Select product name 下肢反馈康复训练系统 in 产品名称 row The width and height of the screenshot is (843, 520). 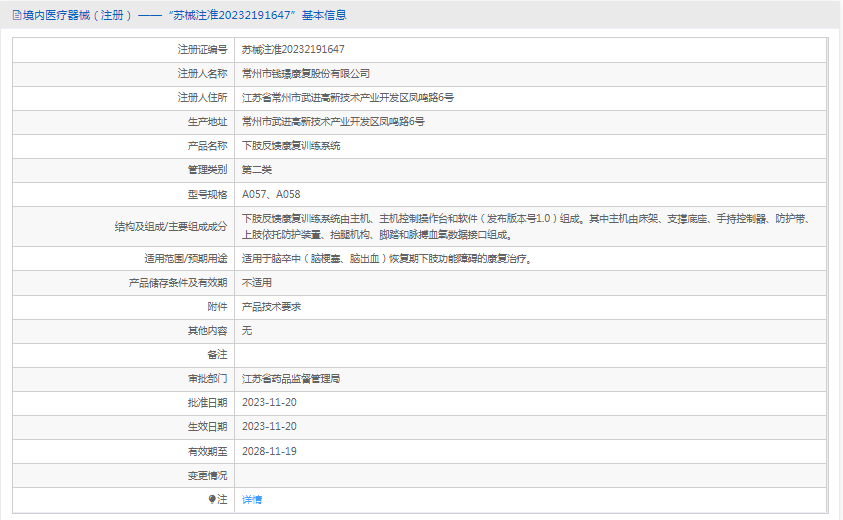tap(291, 146)
